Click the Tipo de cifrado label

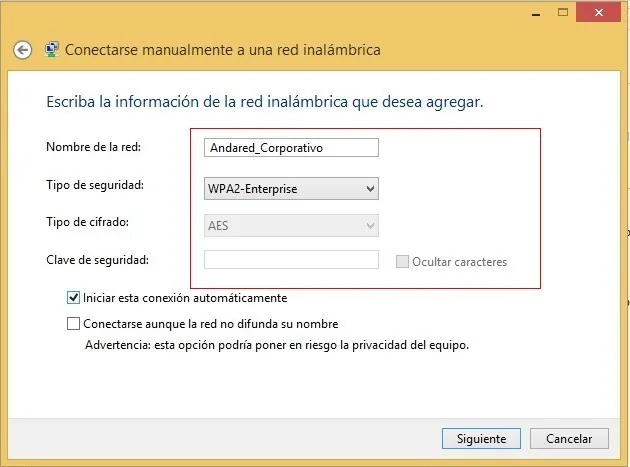coord(88,222)
